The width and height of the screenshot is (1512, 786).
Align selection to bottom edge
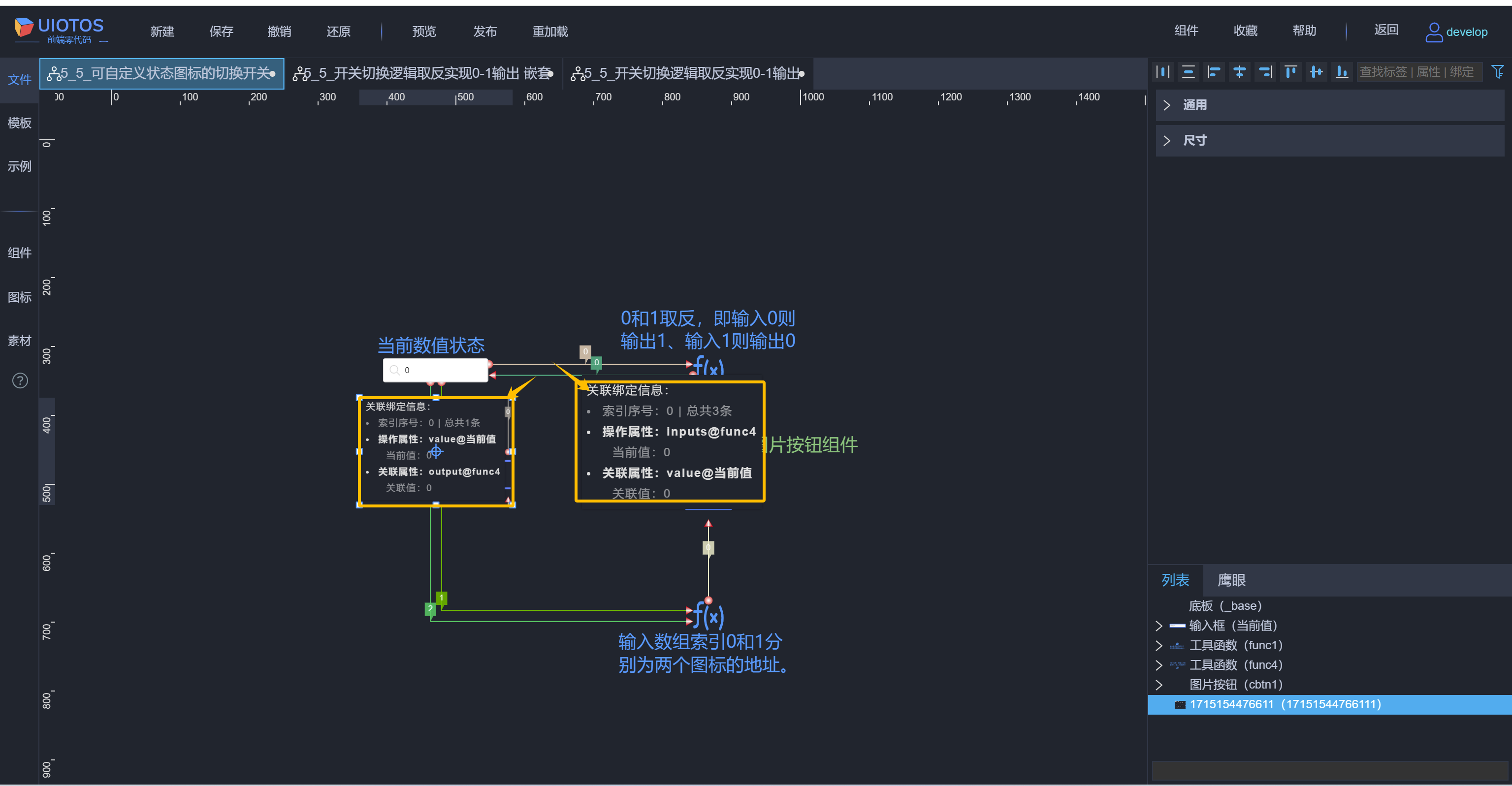1342,71
